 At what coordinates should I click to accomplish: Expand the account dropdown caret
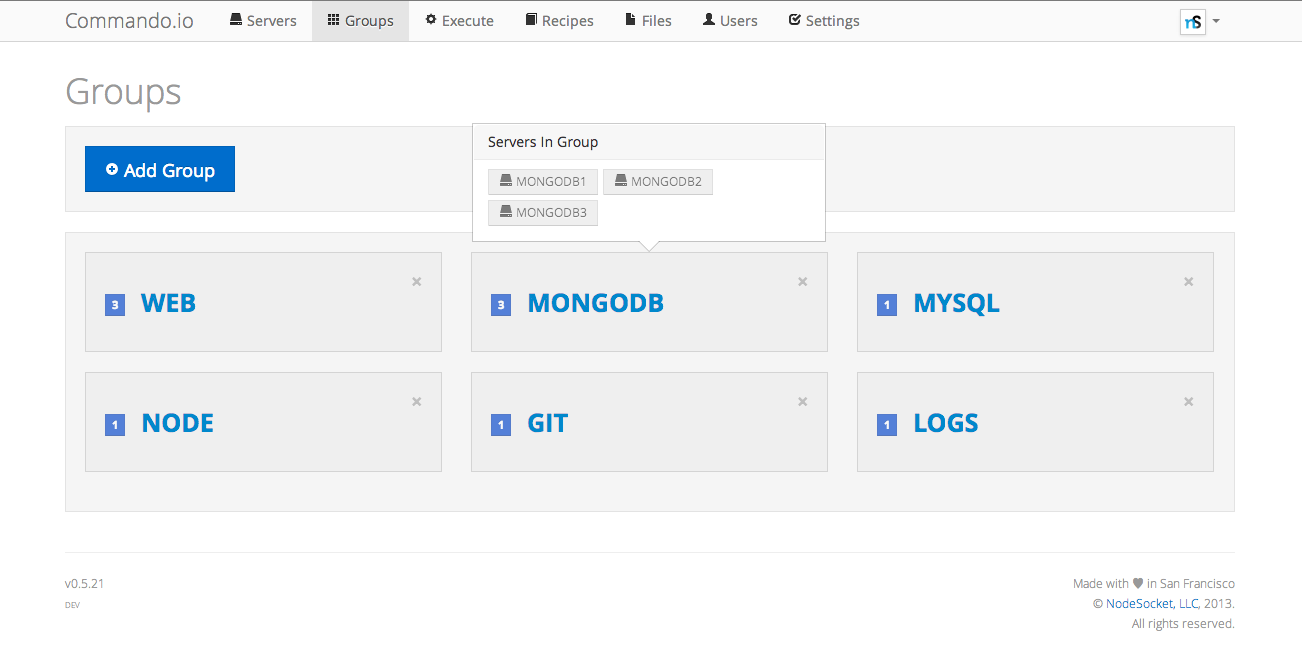(1216, 20)
